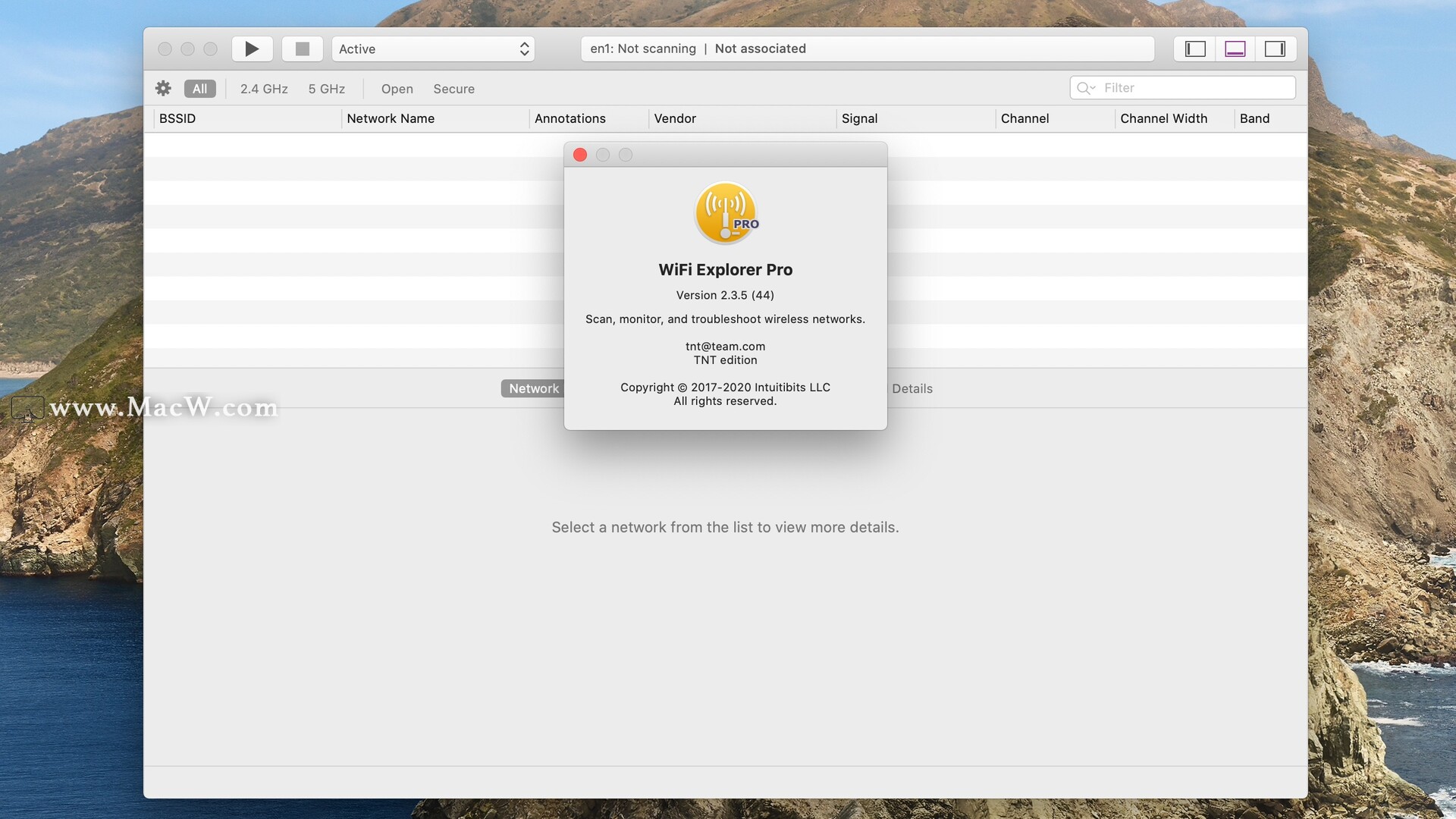This screenshot has height=819, width=1456.
Task: Switch to the Network tab
Action: click(x=533, y=388)
